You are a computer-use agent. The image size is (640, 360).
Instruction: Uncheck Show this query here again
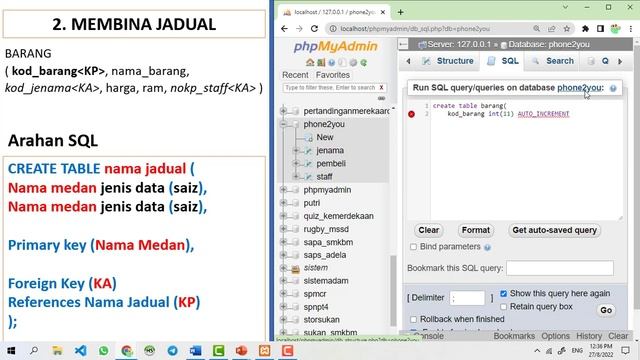(x=503, y=293)
